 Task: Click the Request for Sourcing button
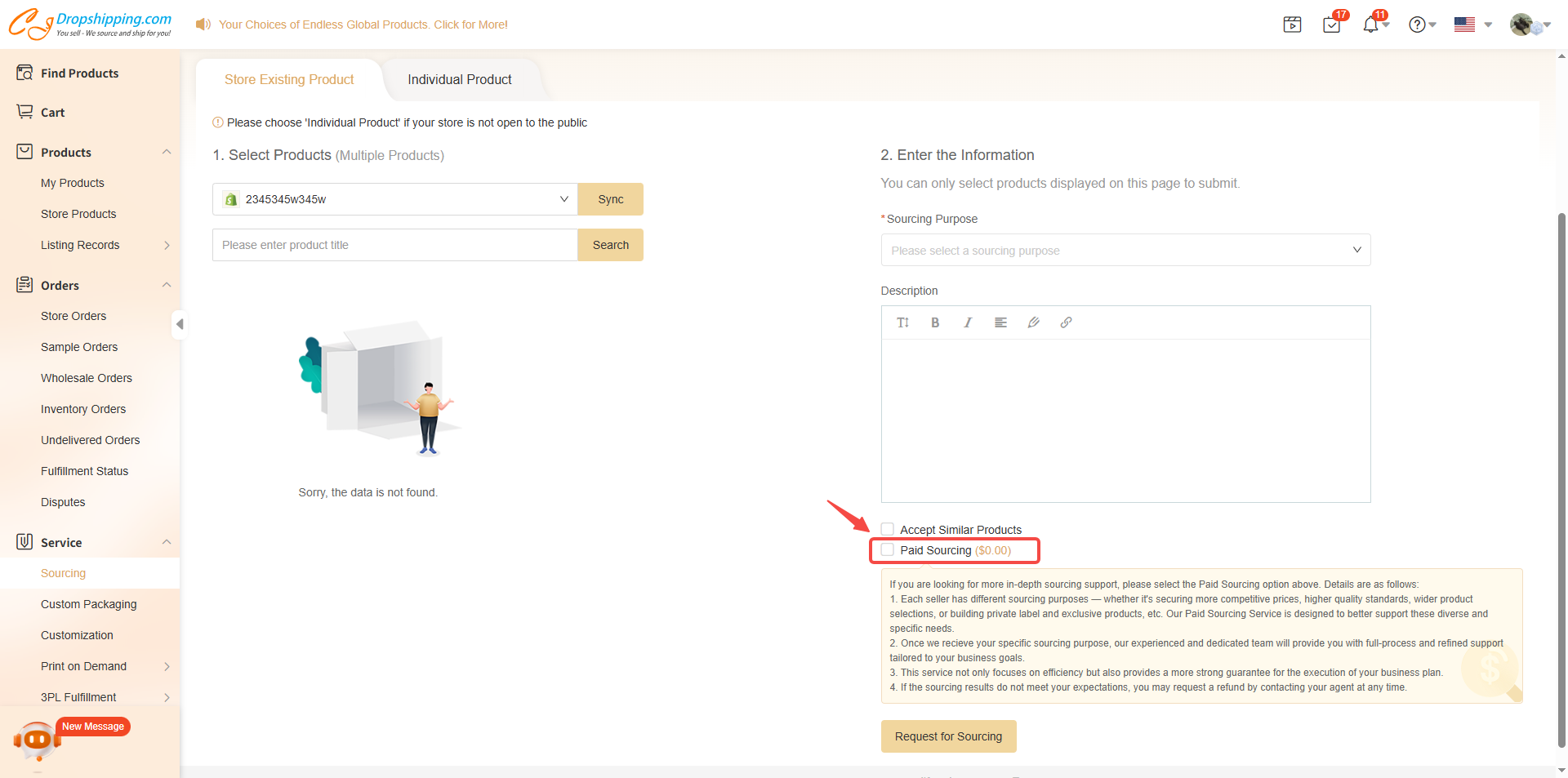pyautogui.click(x=948, y=736)
